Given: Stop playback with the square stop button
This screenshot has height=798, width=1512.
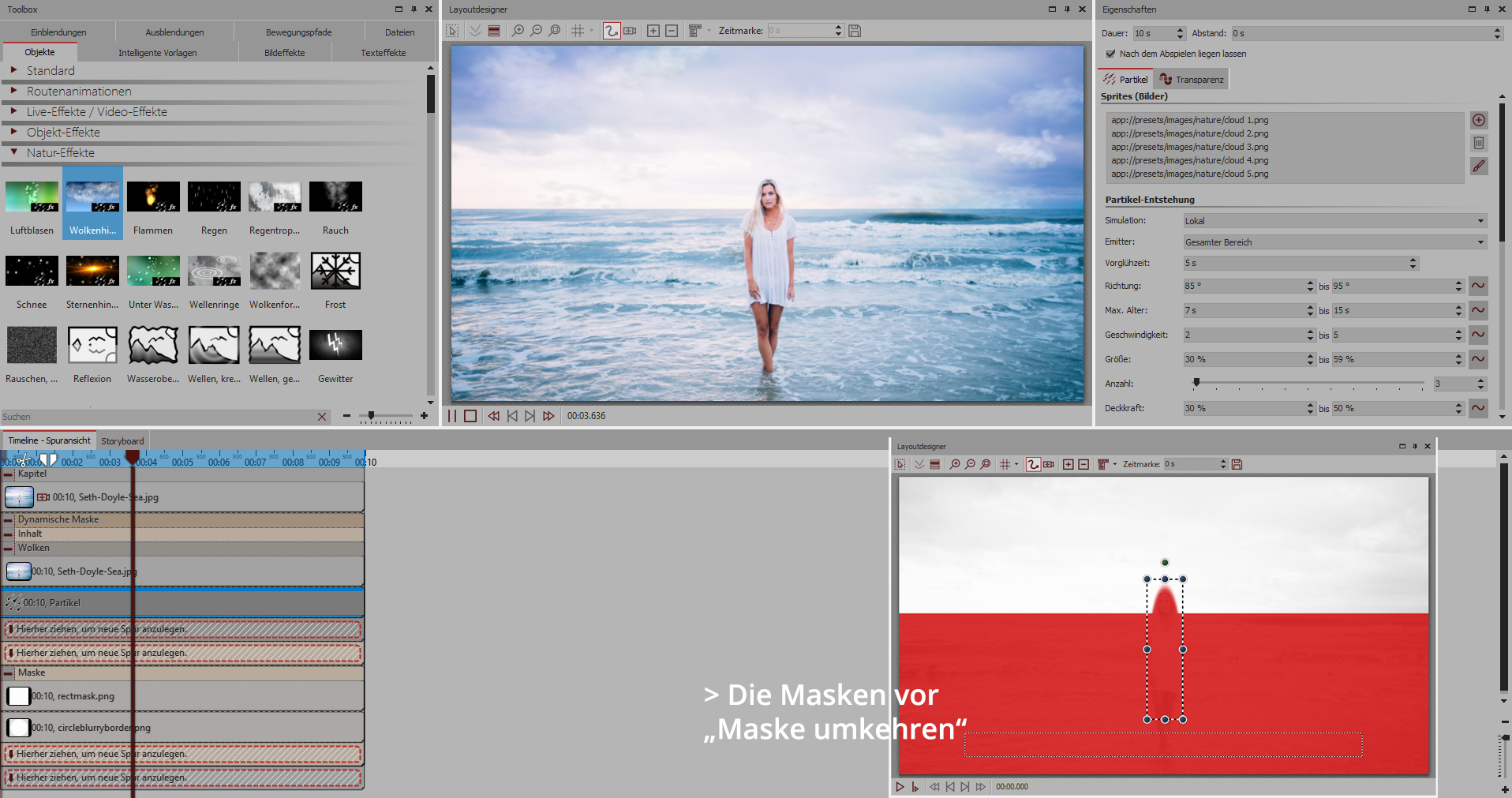Looking at the screenshot, I should click(470, 416).
